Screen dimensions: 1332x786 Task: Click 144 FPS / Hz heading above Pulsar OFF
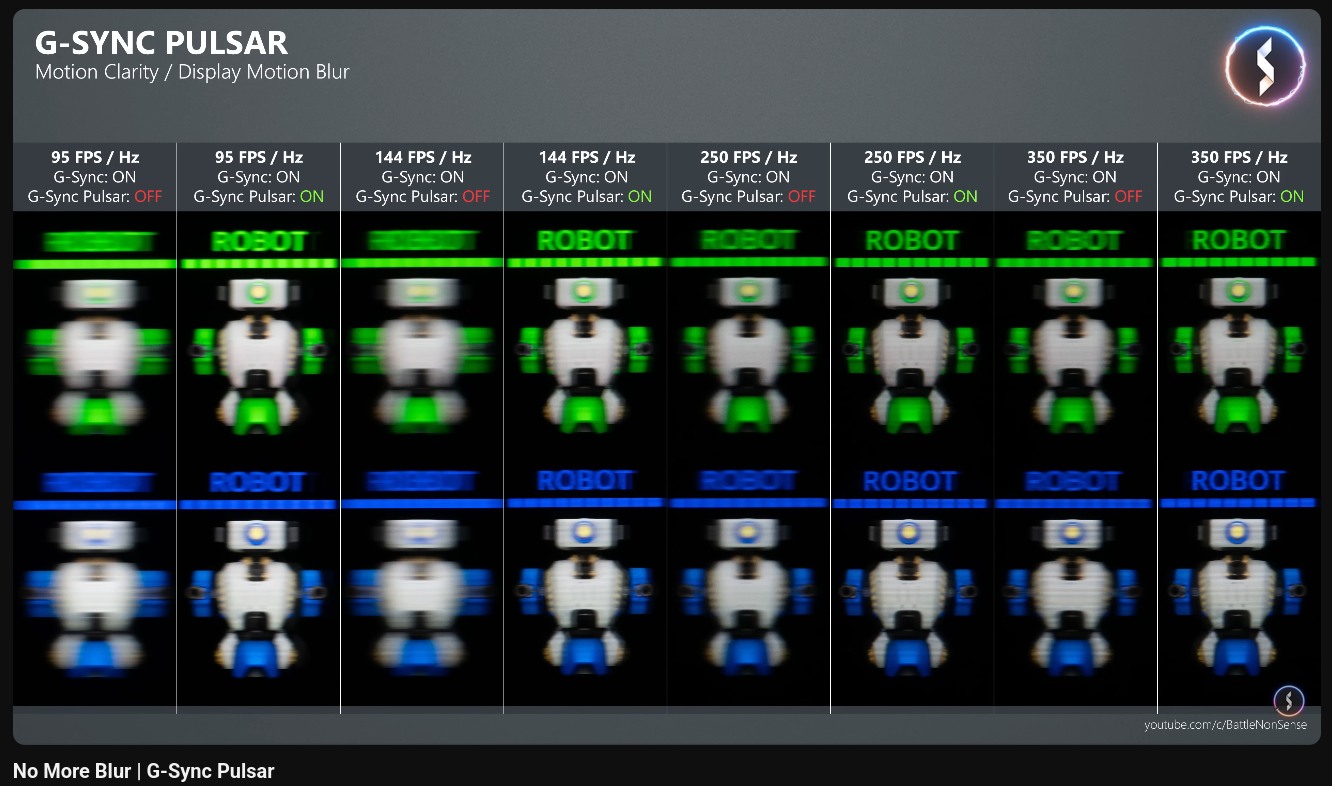[423, 157]
